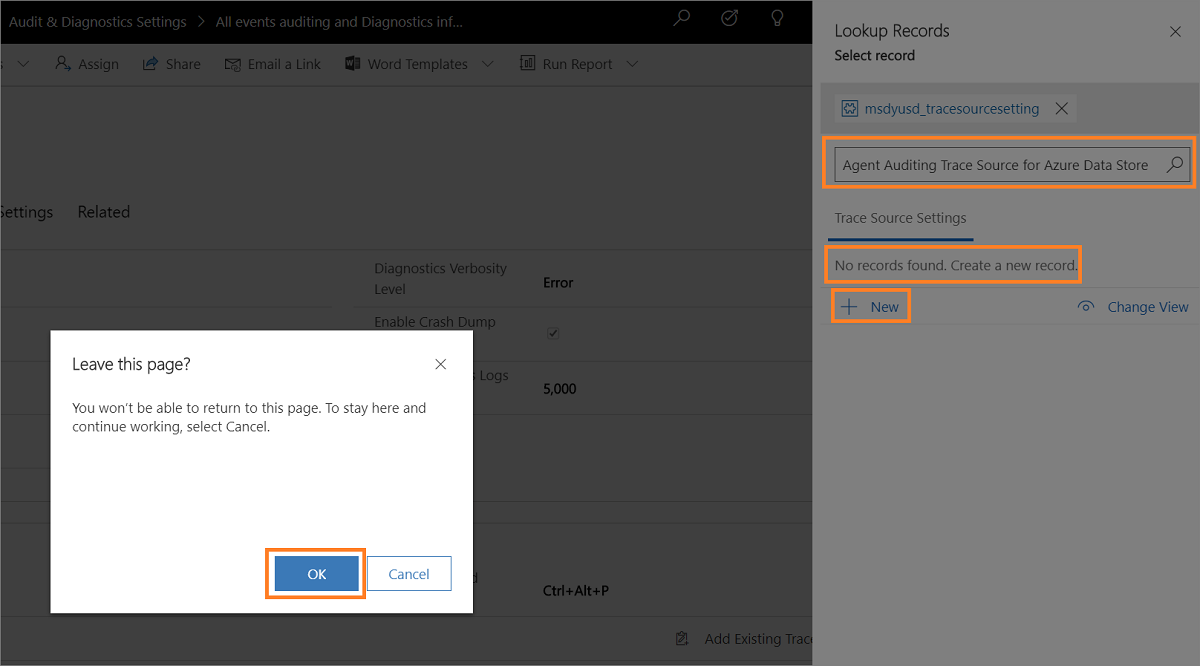Click the Assign command
Image resolution: width=1200 pixels, height=666 pixels.
[87, 64]
